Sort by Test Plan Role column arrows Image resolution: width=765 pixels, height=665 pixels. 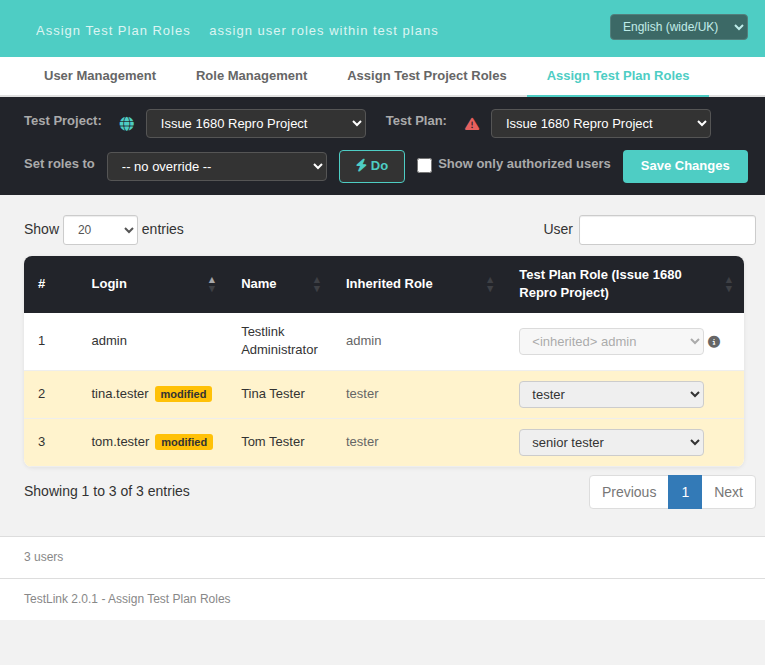point(729,284)
